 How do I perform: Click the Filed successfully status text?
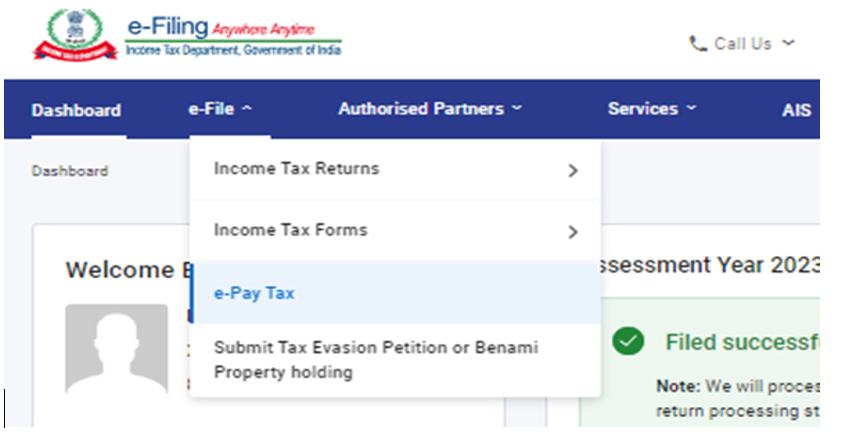742,342
